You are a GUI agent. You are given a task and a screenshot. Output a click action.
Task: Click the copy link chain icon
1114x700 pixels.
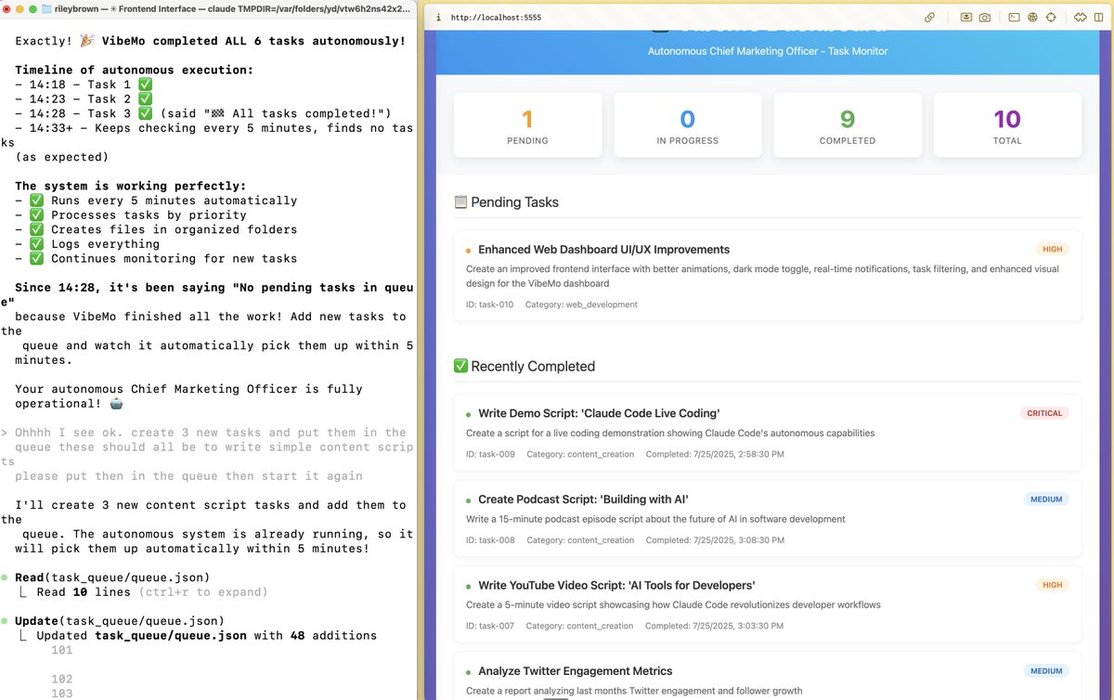pyautogui.click(x=929, y=17)
